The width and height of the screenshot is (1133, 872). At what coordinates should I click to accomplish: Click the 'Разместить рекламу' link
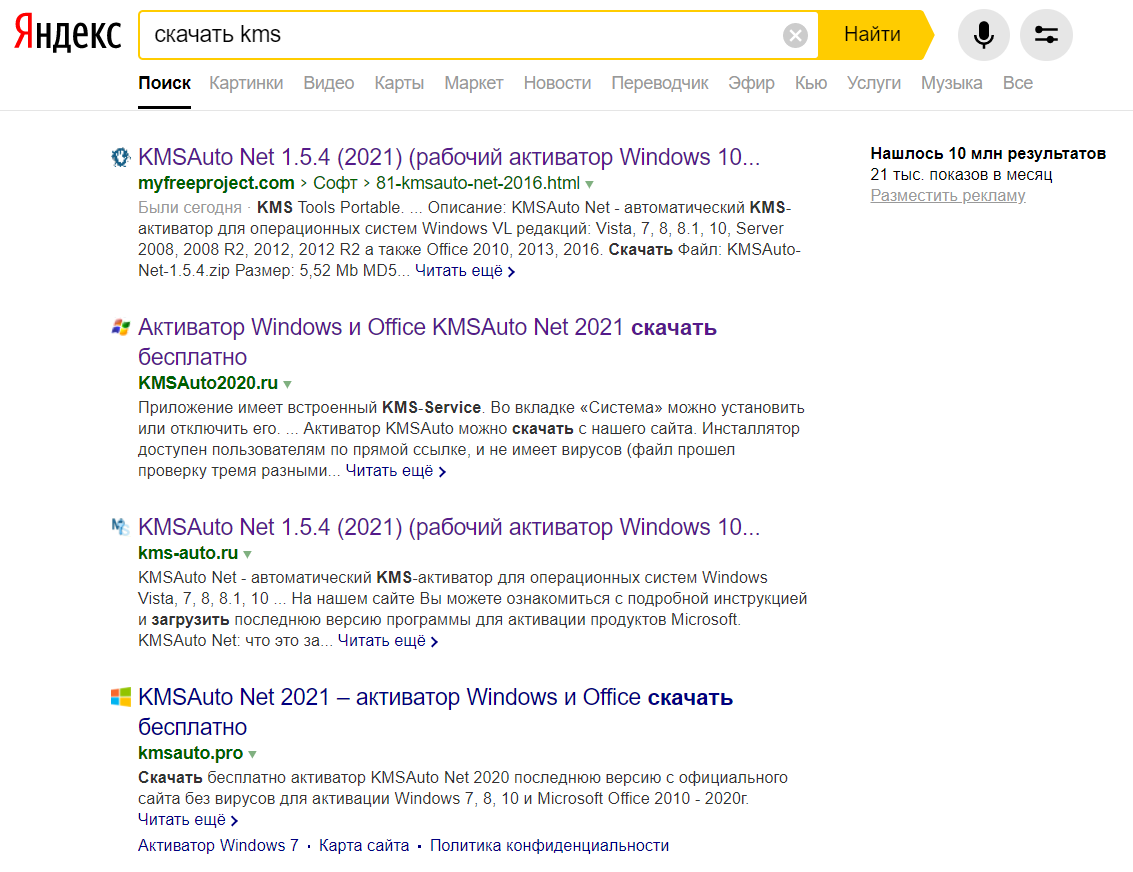[948, 196]
